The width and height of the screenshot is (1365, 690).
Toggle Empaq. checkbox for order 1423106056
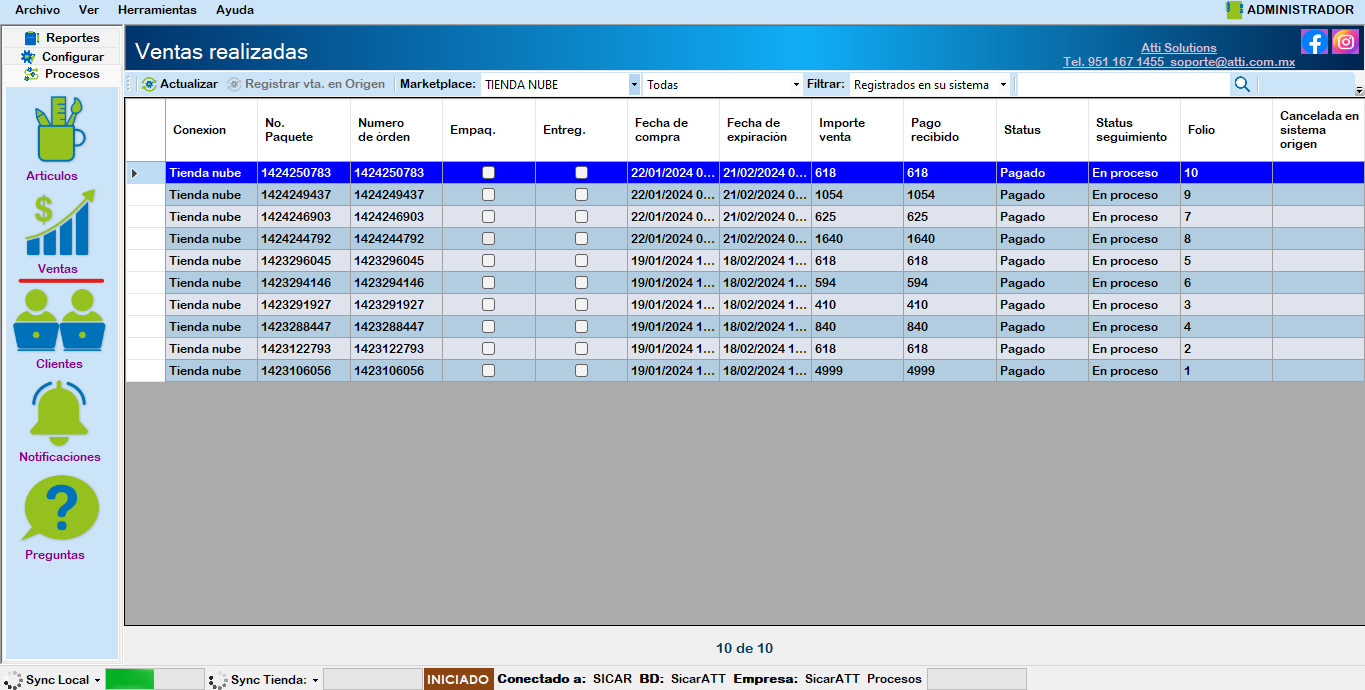click(x=488, y=371)
